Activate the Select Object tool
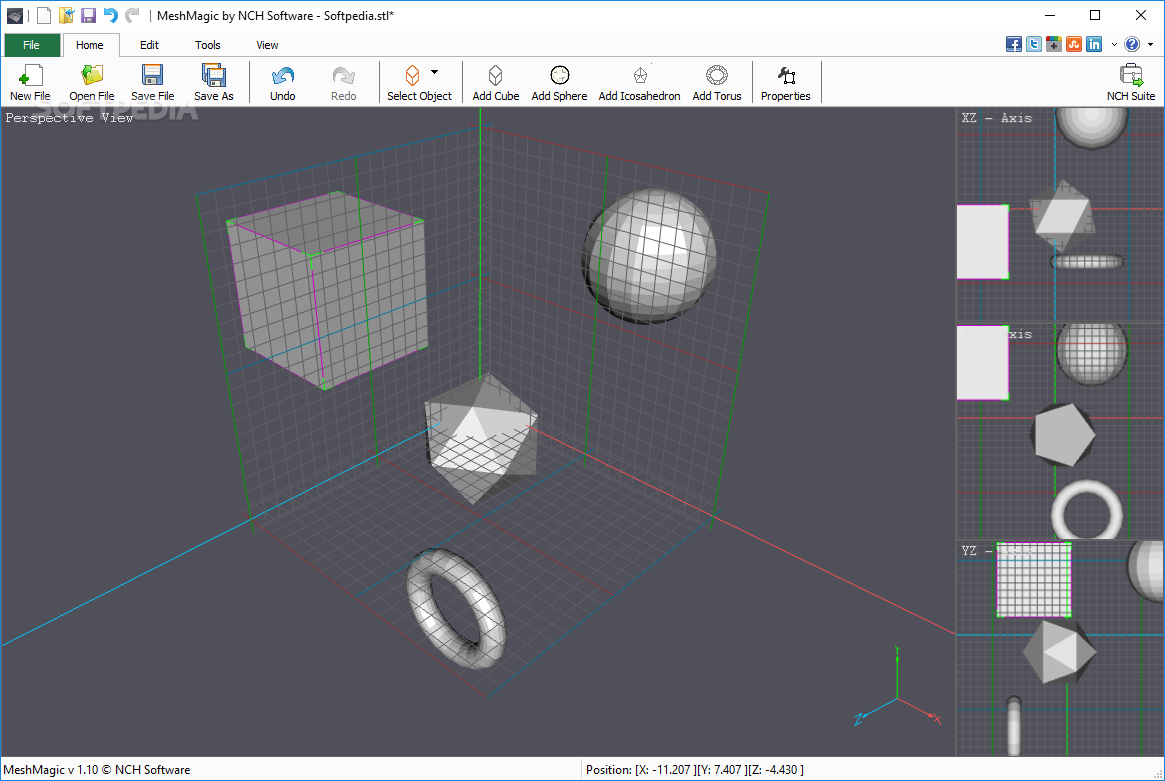This screenshot has height=781, width=1165. click(419, 82)
